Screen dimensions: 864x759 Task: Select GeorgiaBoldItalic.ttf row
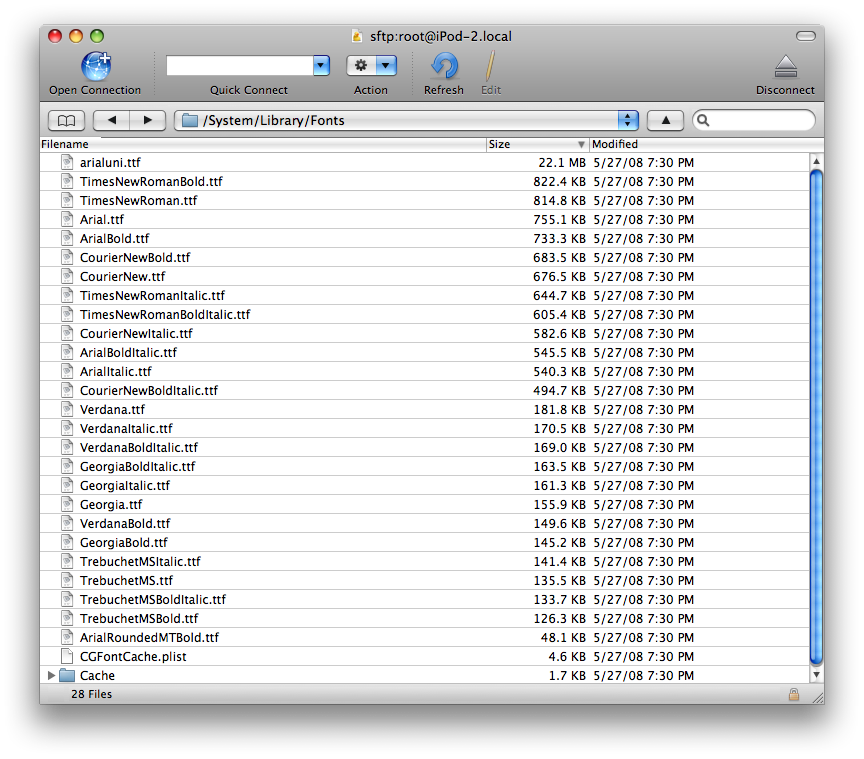(424, 467)
